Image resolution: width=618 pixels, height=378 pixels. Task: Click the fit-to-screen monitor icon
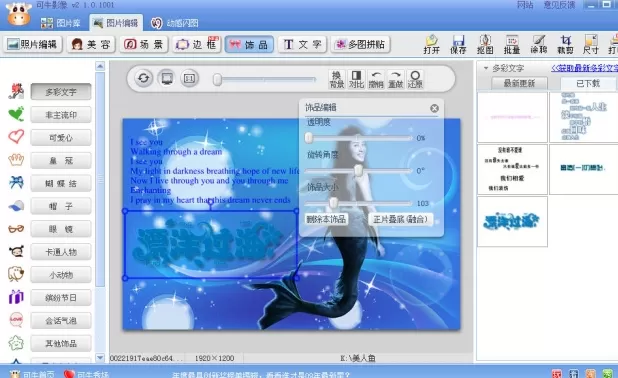pos(167,78)
